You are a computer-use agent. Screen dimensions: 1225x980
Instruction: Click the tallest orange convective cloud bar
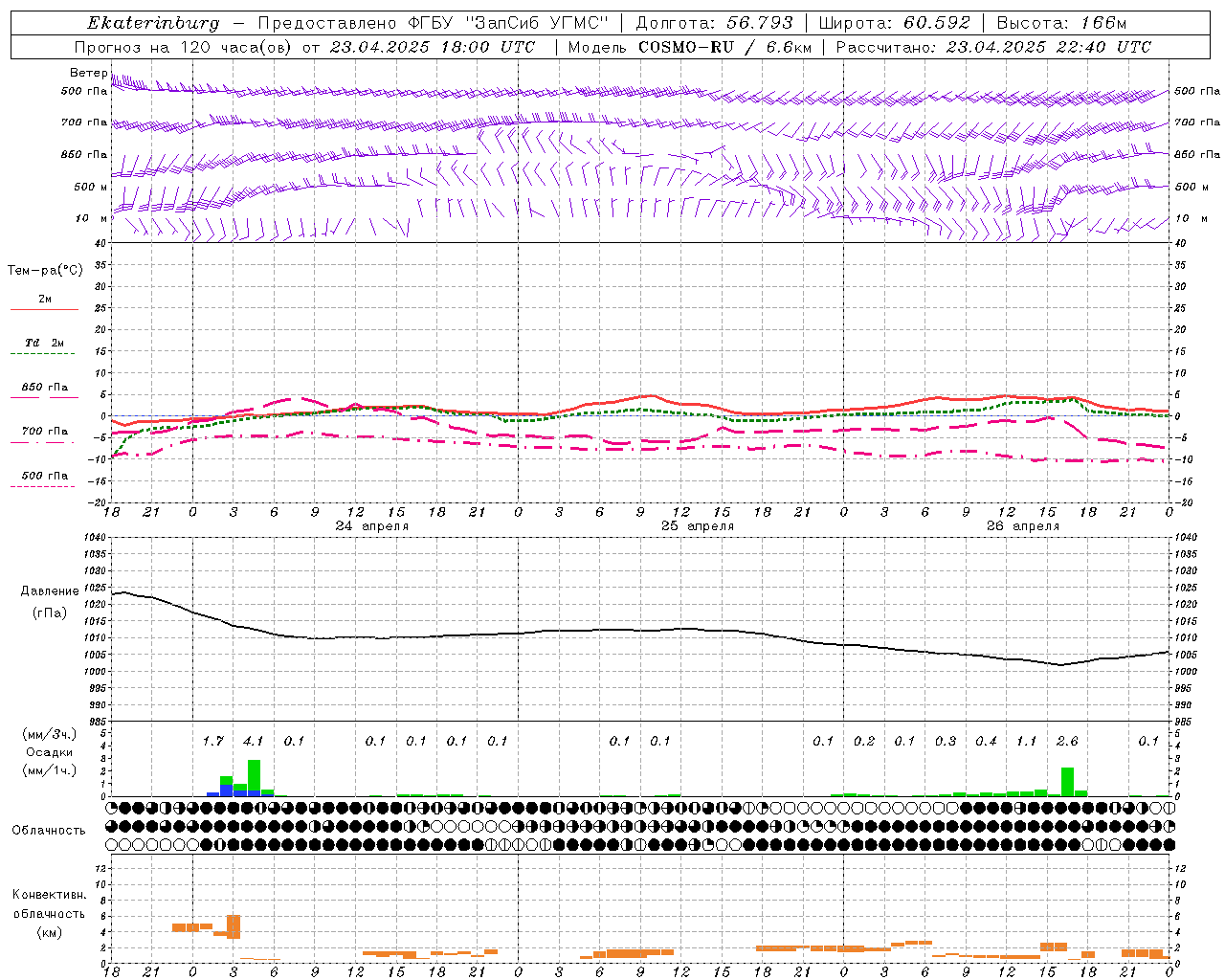[234, 926]
